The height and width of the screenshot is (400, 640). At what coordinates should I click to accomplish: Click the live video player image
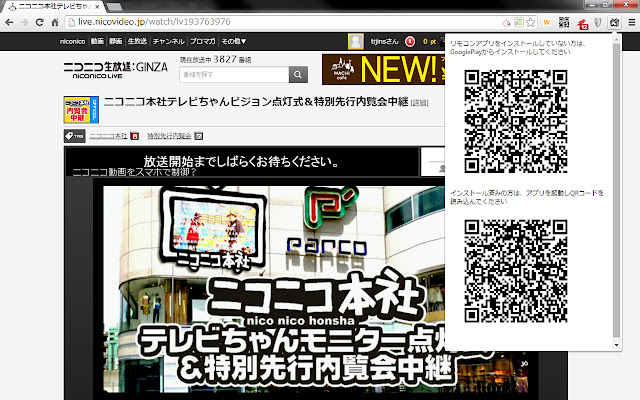273,289
